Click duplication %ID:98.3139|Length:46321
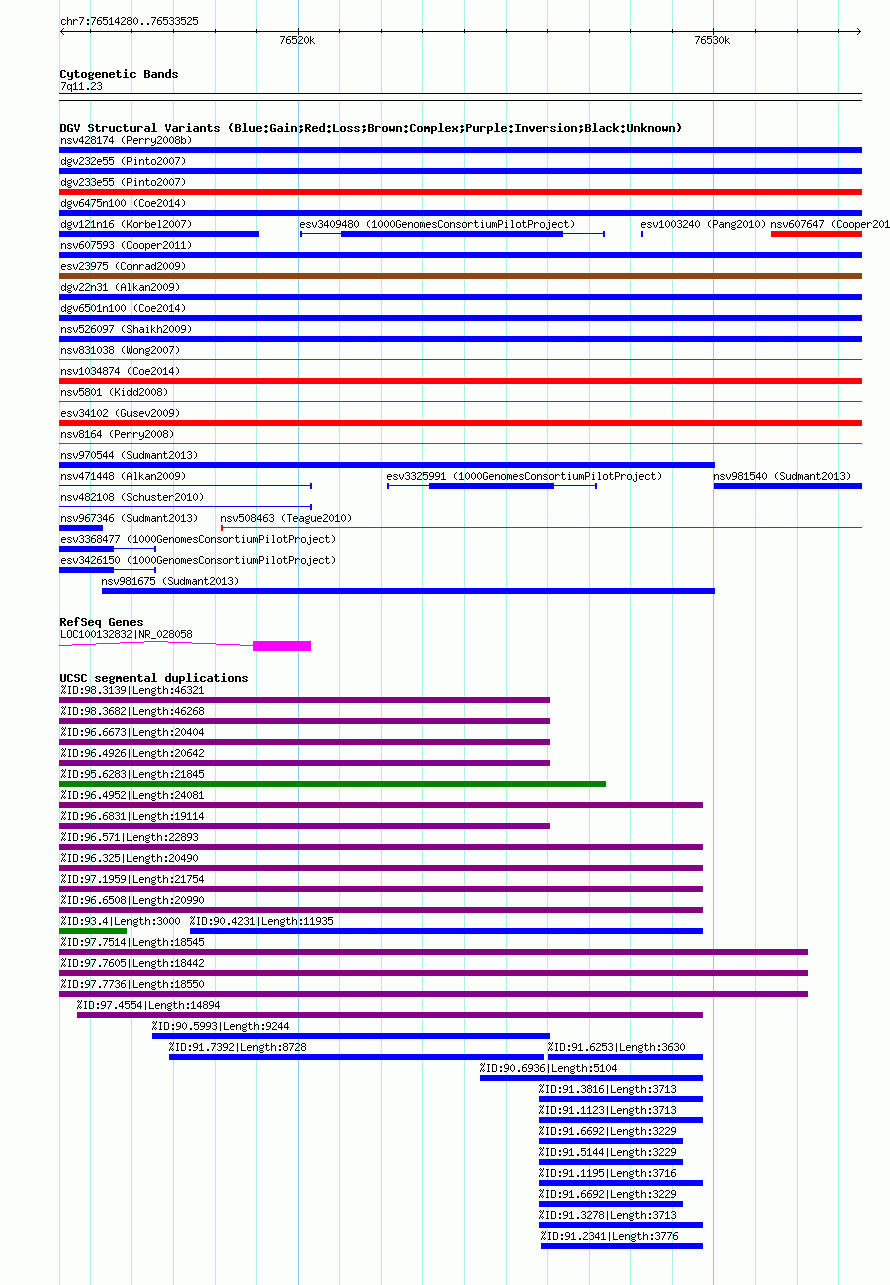The width and height of the screenshot is (890, 1285). tap(132, 690)
